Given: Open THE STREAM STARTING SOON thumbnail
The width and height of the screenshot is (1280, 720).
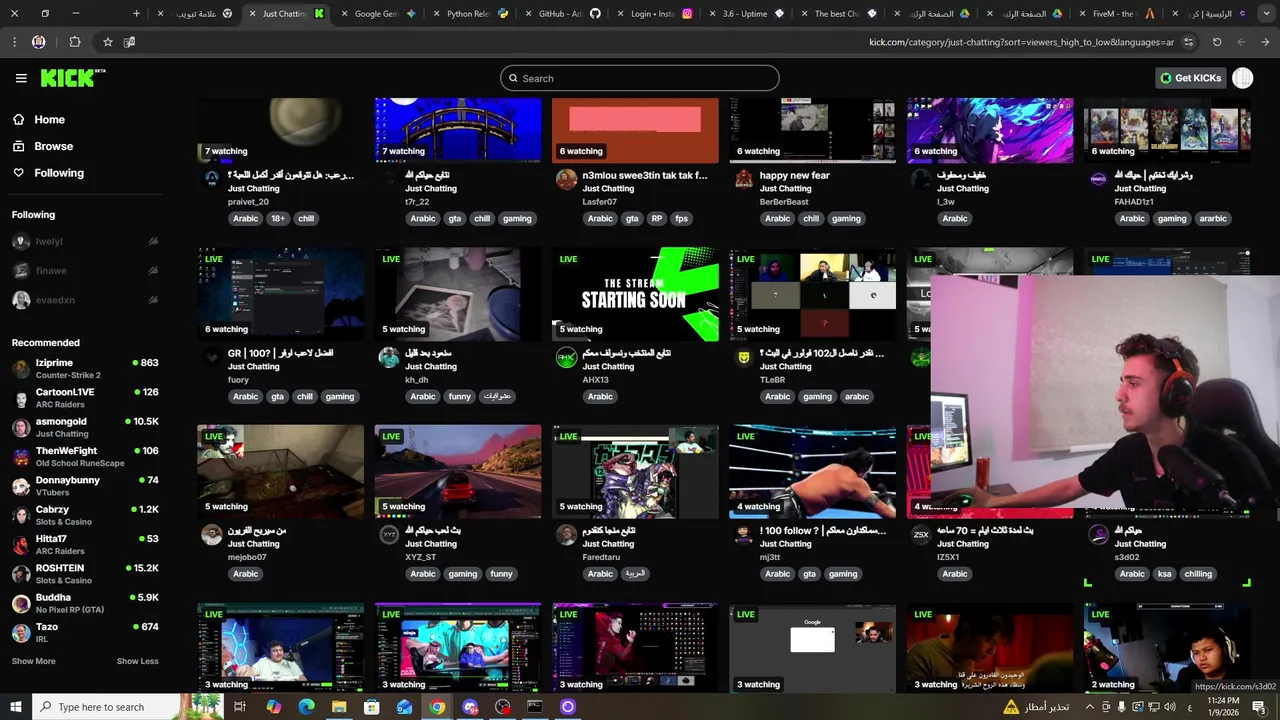Looking at the screenshot, I should (x=635, y=295).
